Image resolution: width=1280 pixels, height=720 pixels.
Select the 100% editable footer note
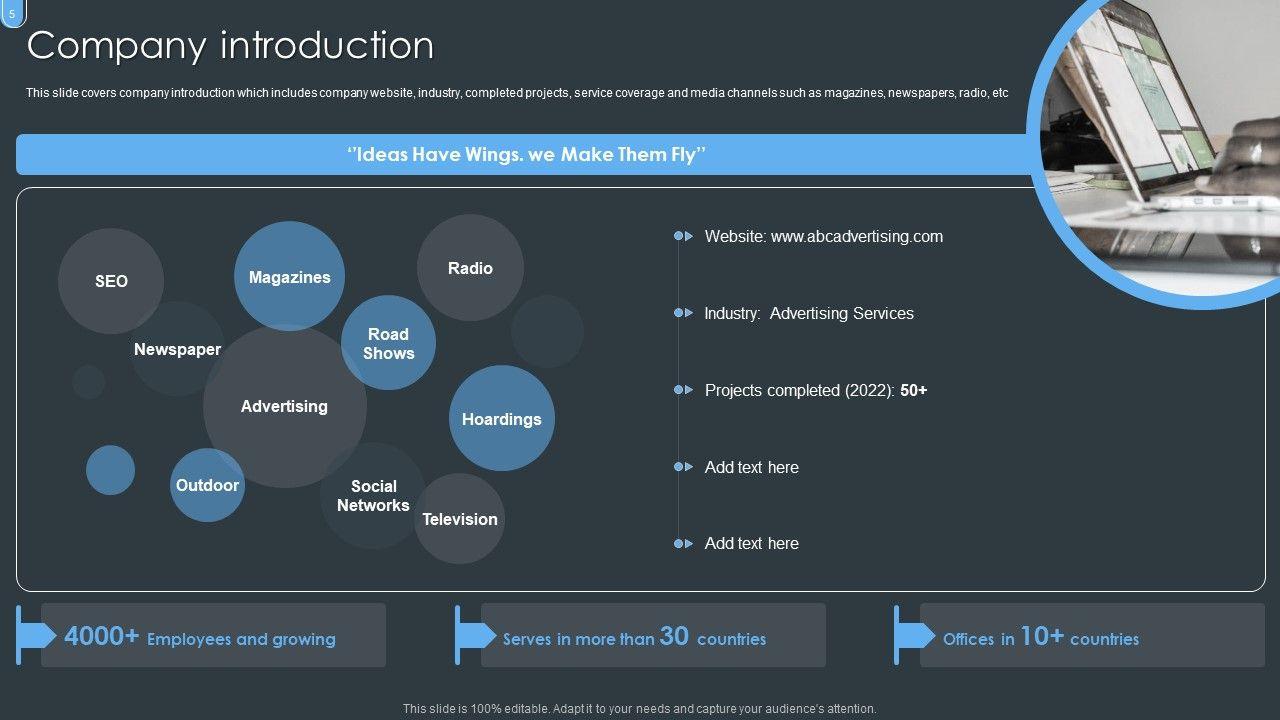(640, 708)
